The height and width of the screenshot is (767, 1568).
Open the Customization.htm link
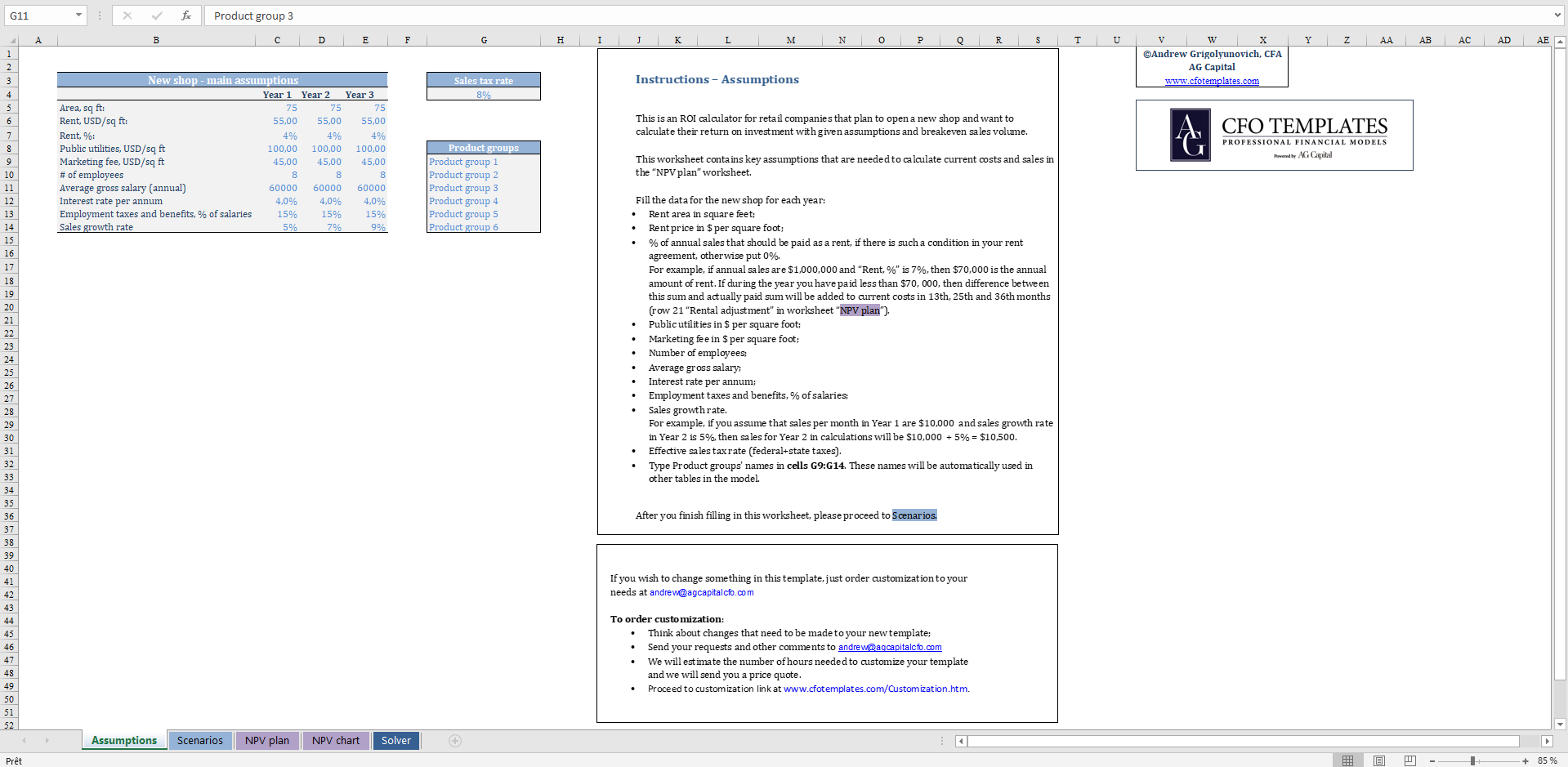coord(876,689)
